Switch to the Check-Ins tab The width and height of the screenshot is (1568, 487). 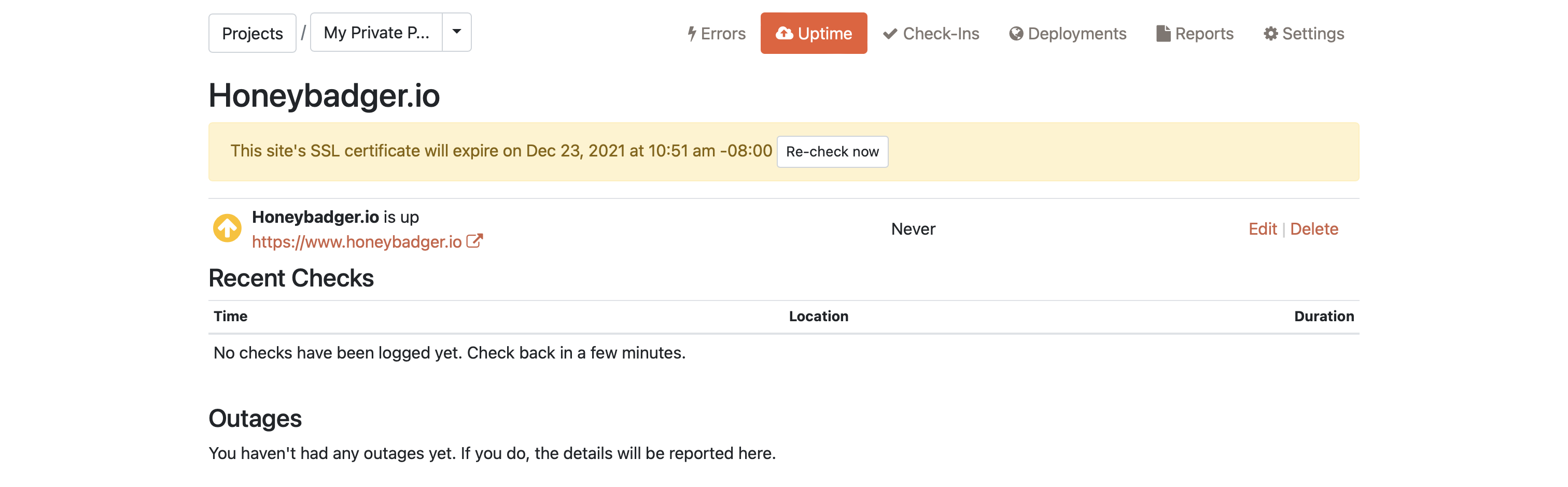pos(931,34)
